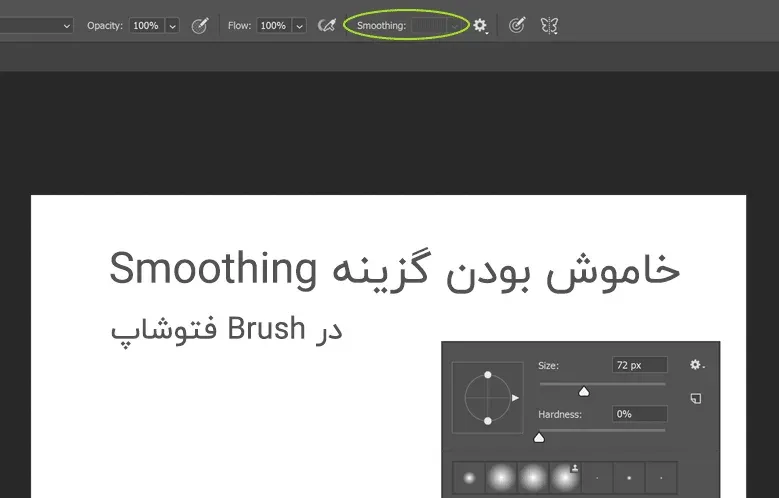Screen dimensions: 779x498
Task: Create new brush preset from panel icon
Action: [x=696, y=398]
